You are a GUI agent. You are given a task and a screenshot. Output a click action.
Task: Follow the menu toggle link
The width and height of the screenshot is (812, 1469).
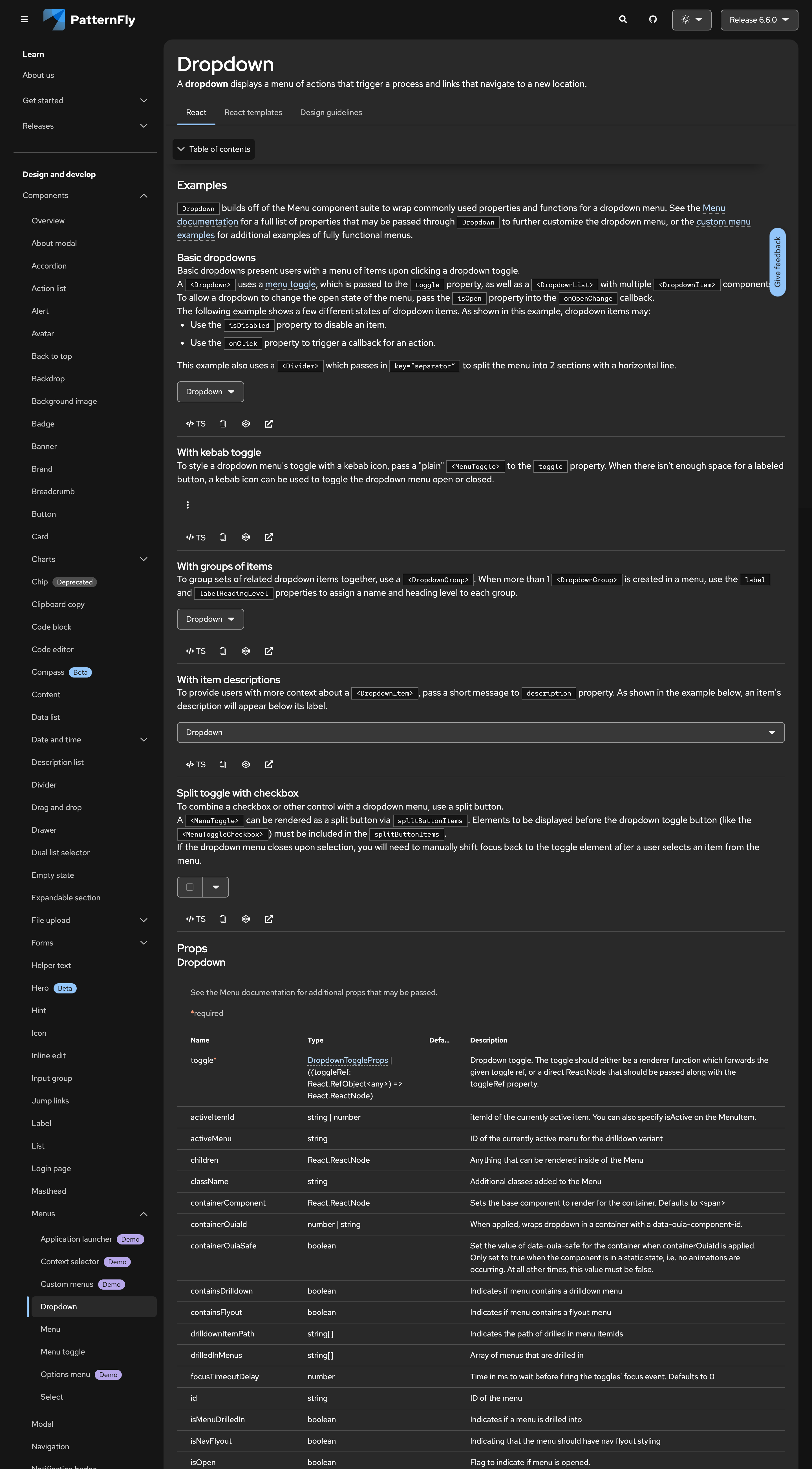tap(290, 284)
